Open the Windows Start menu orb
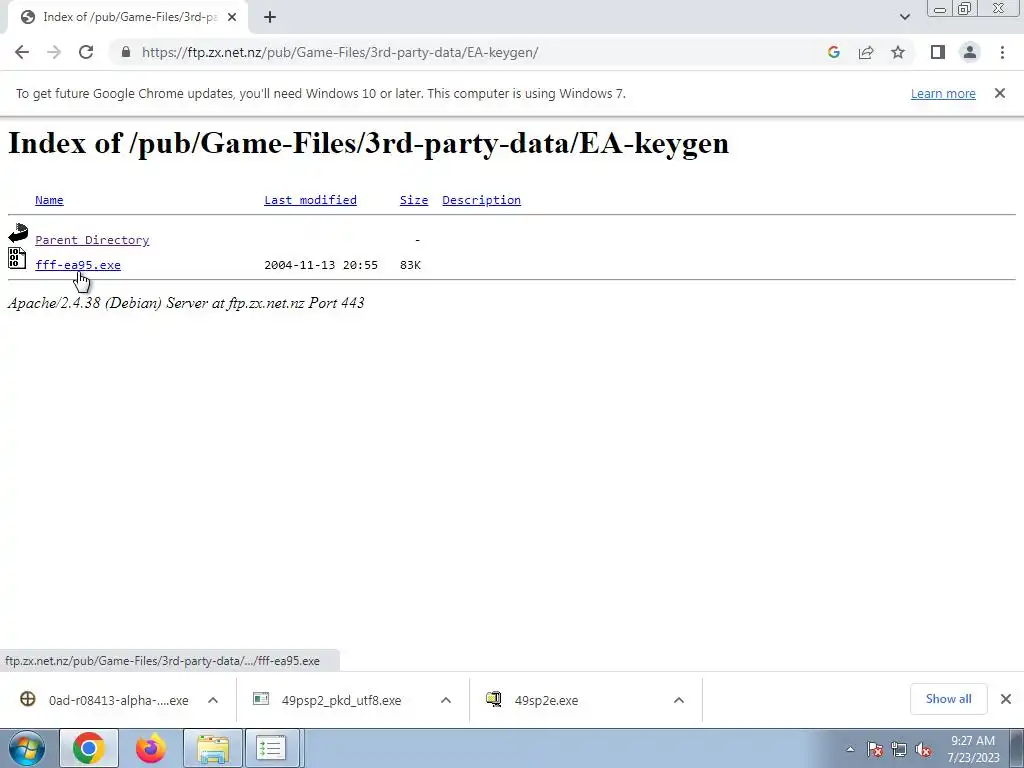The width and height of the screenshot is (1024, 768). [x=27, y=748]
